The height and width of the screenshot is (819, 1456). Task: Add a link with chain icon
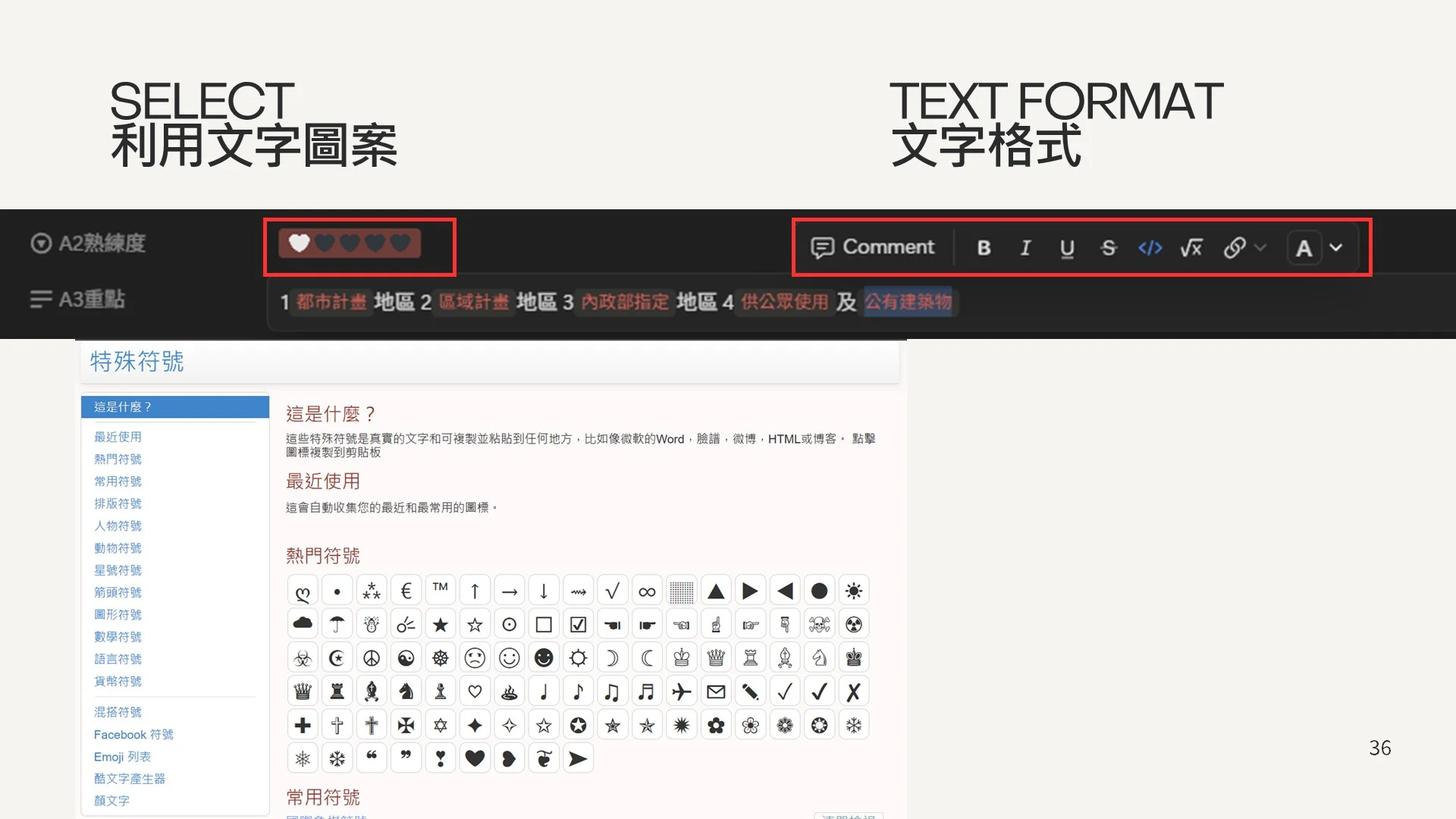1234,248
